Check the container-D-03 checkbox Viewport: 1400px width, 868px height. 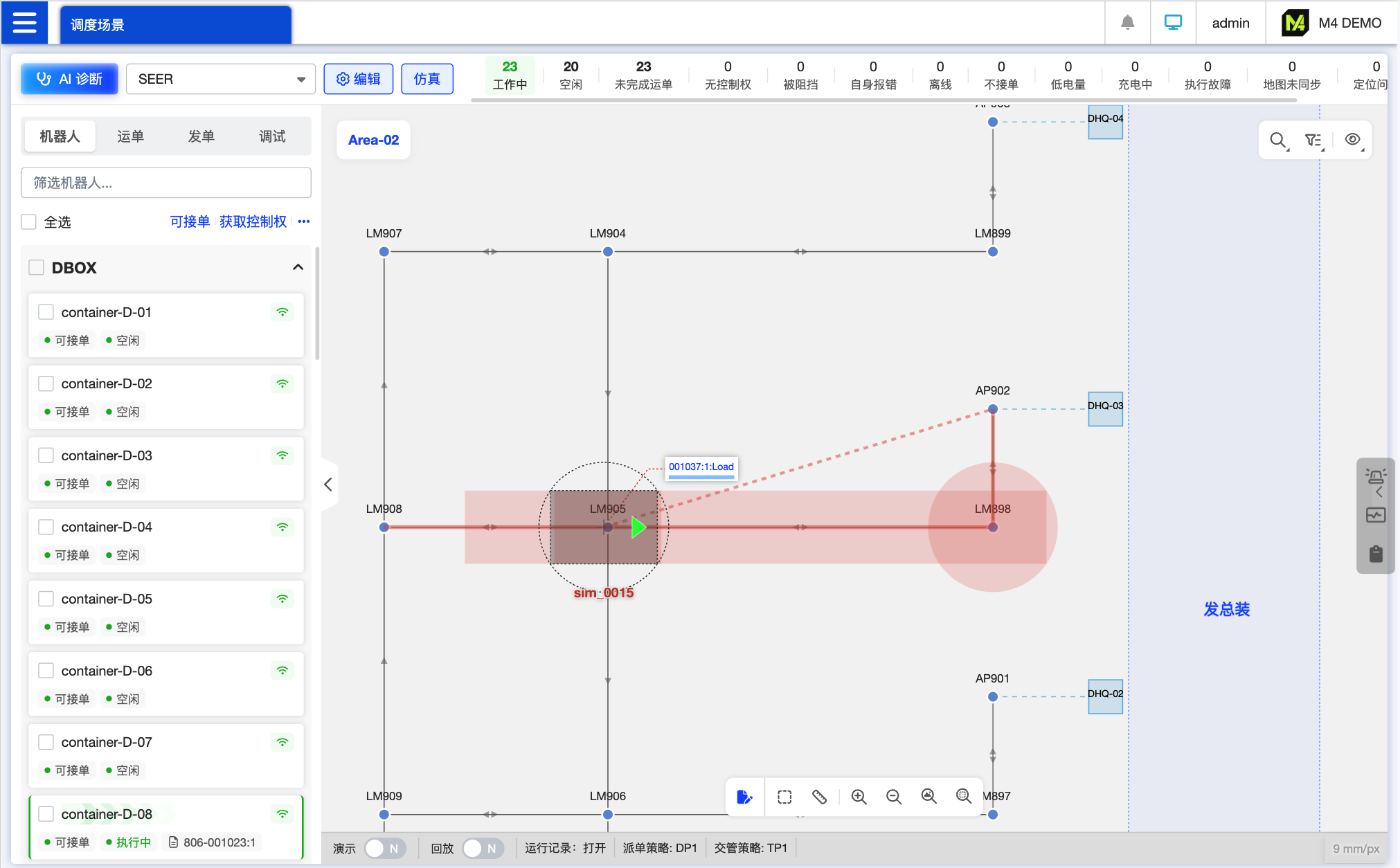point(46,455)
